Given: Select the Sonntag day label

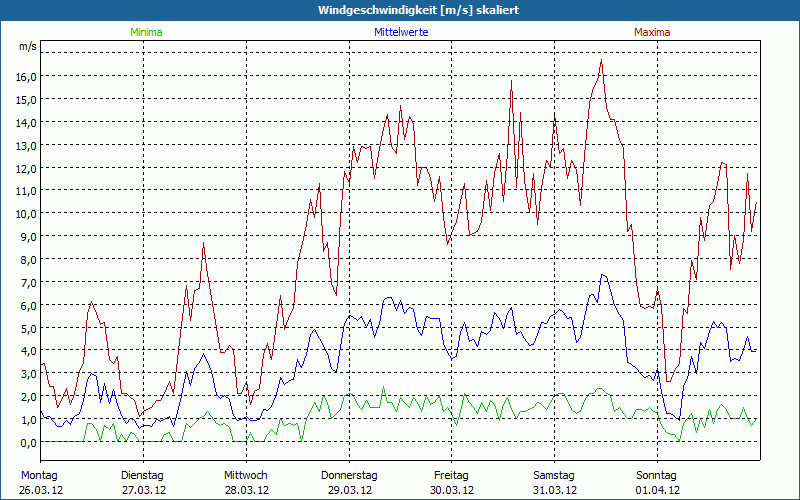Looking at the screenshot, I should (657, 475).
